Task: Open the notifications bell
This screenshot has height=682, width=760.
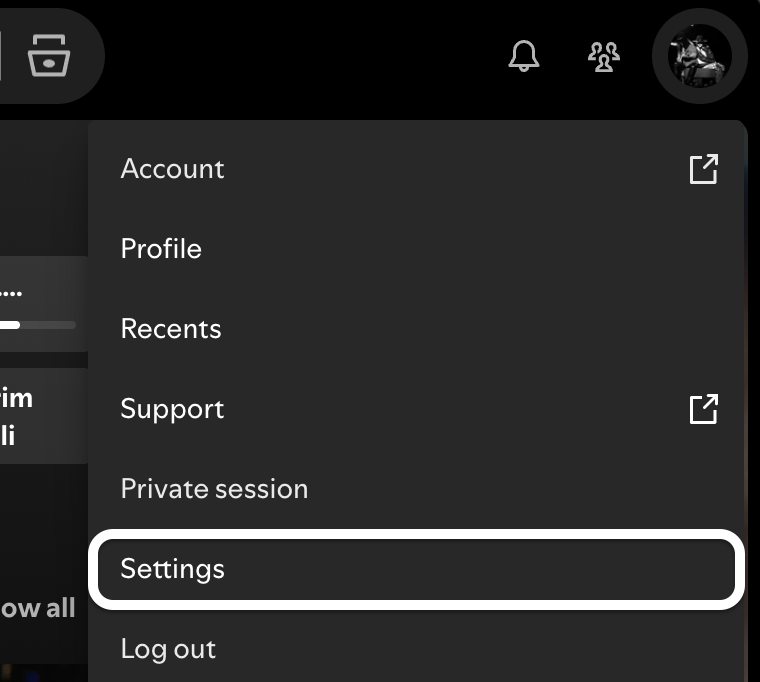Action: point(523,56)
